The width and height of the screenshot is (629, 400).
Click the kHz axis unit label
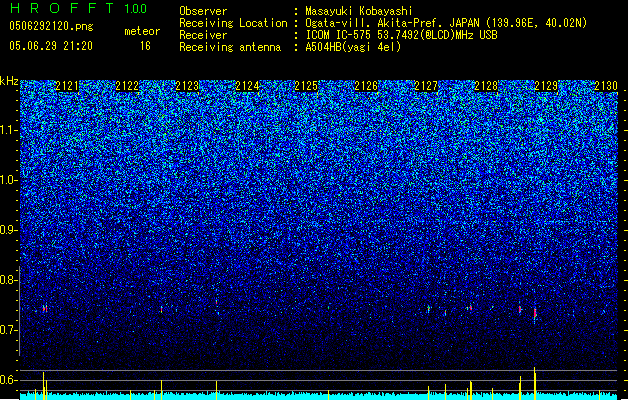(x=9, y=81)
